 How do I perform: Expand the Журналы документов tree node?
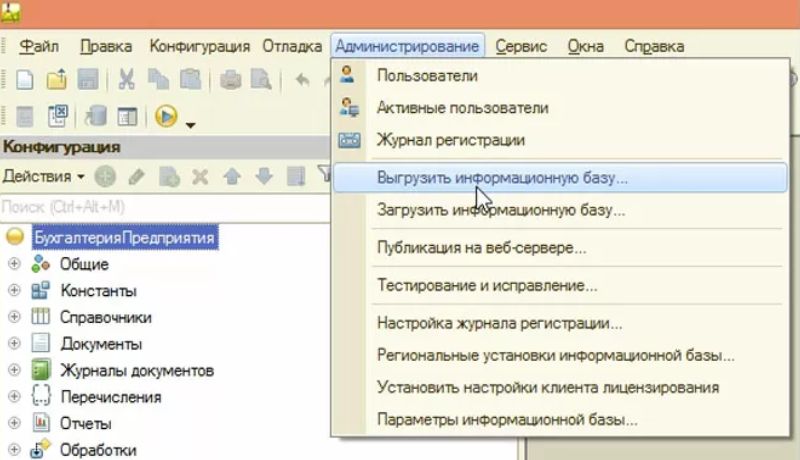[x=14, y=370]
